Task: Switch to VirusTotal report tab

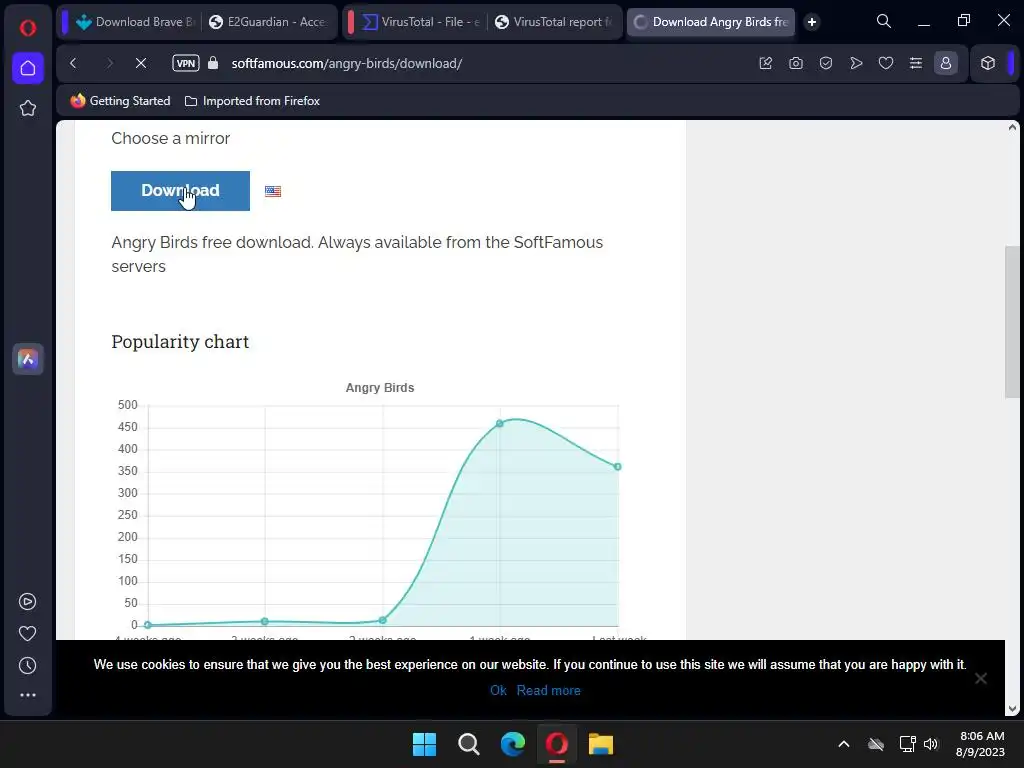Action: (x=554, y=22)
